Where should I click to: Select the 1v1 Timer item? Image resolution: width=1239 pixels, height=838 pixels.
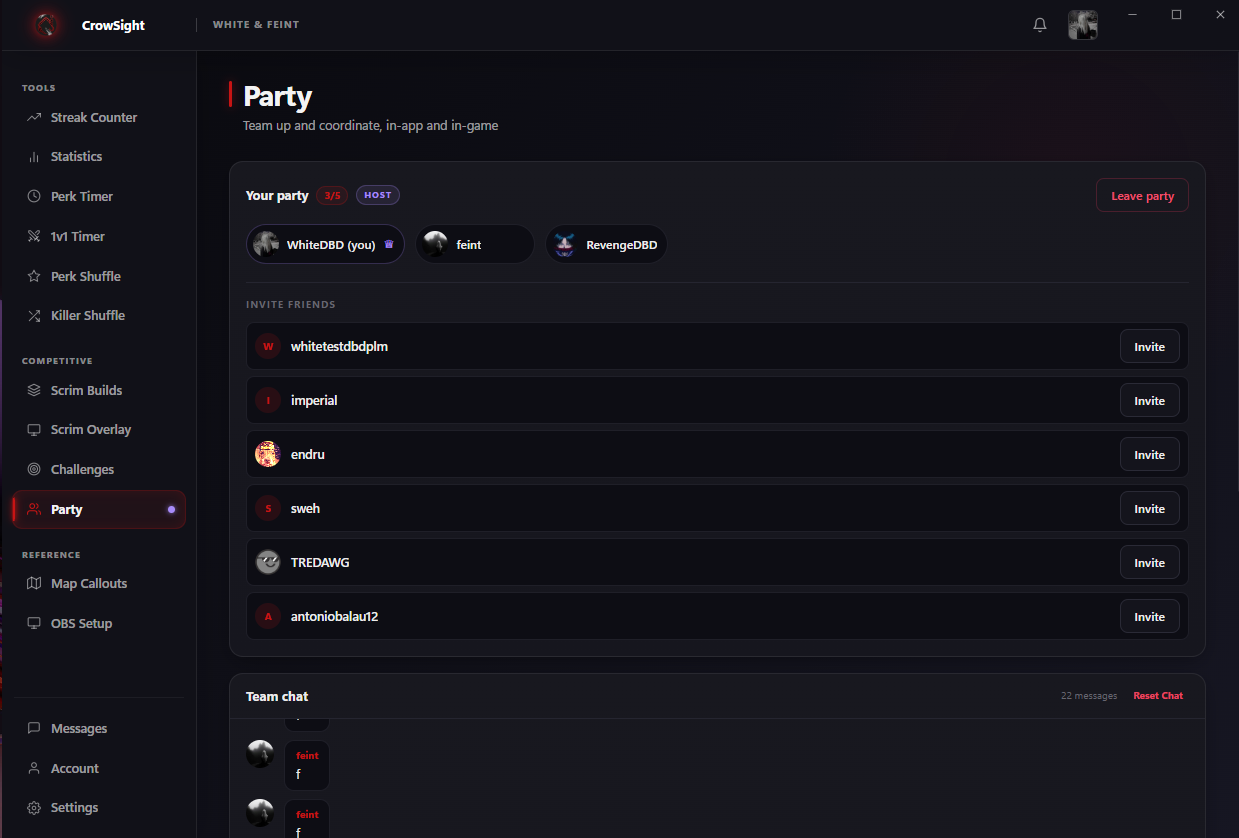(x=99, y=236)
